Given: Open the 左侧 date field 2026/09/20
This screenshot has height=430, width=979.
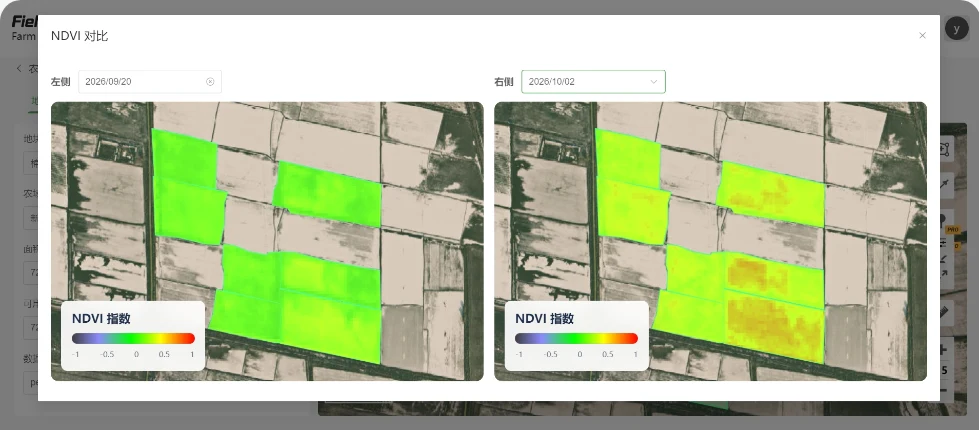Looking at the screenshot, I should point(150,82).
